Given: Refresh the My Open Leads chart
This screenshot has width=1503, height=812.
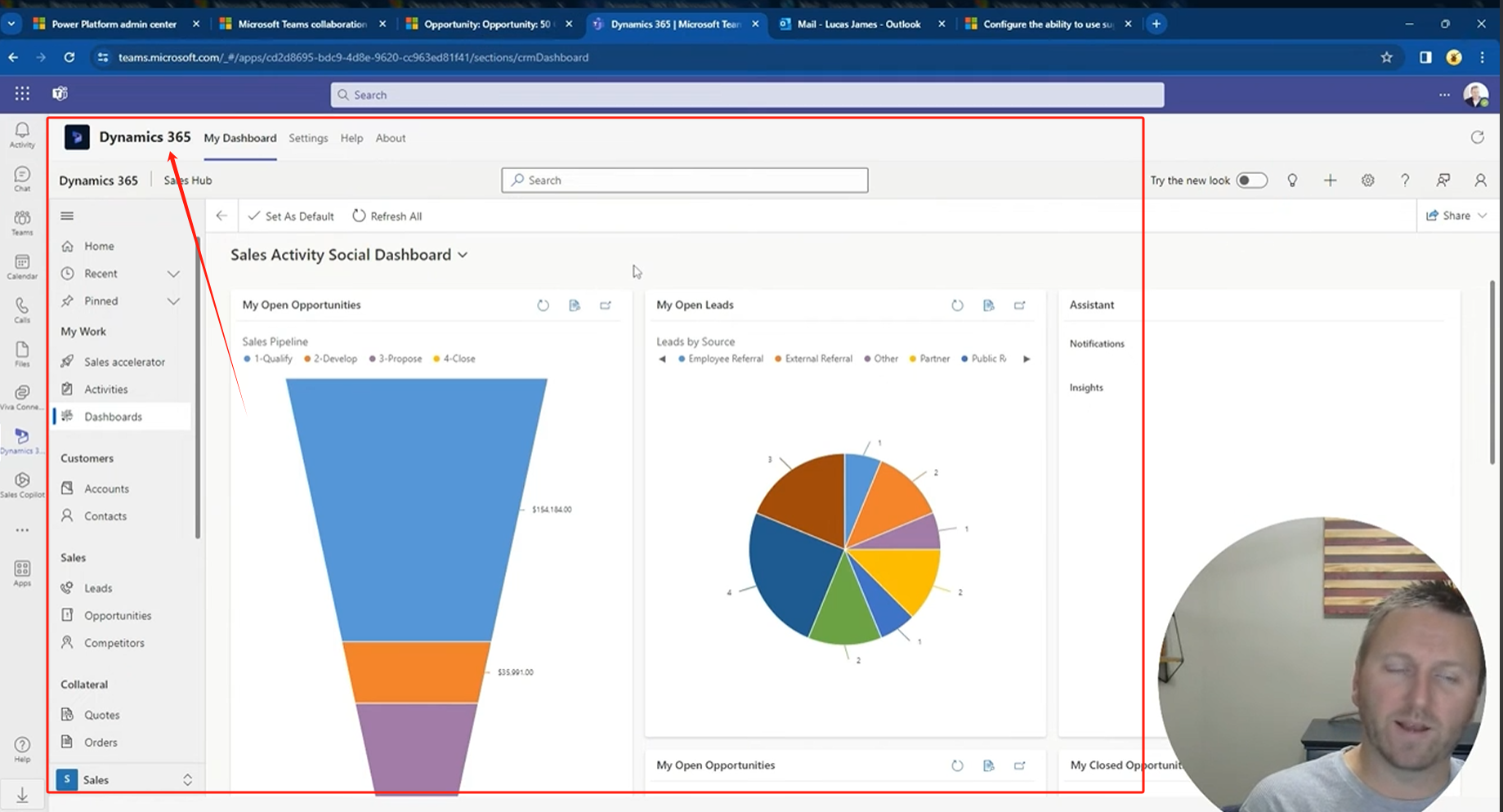Looking at the screenshot, I should (957, 306).
